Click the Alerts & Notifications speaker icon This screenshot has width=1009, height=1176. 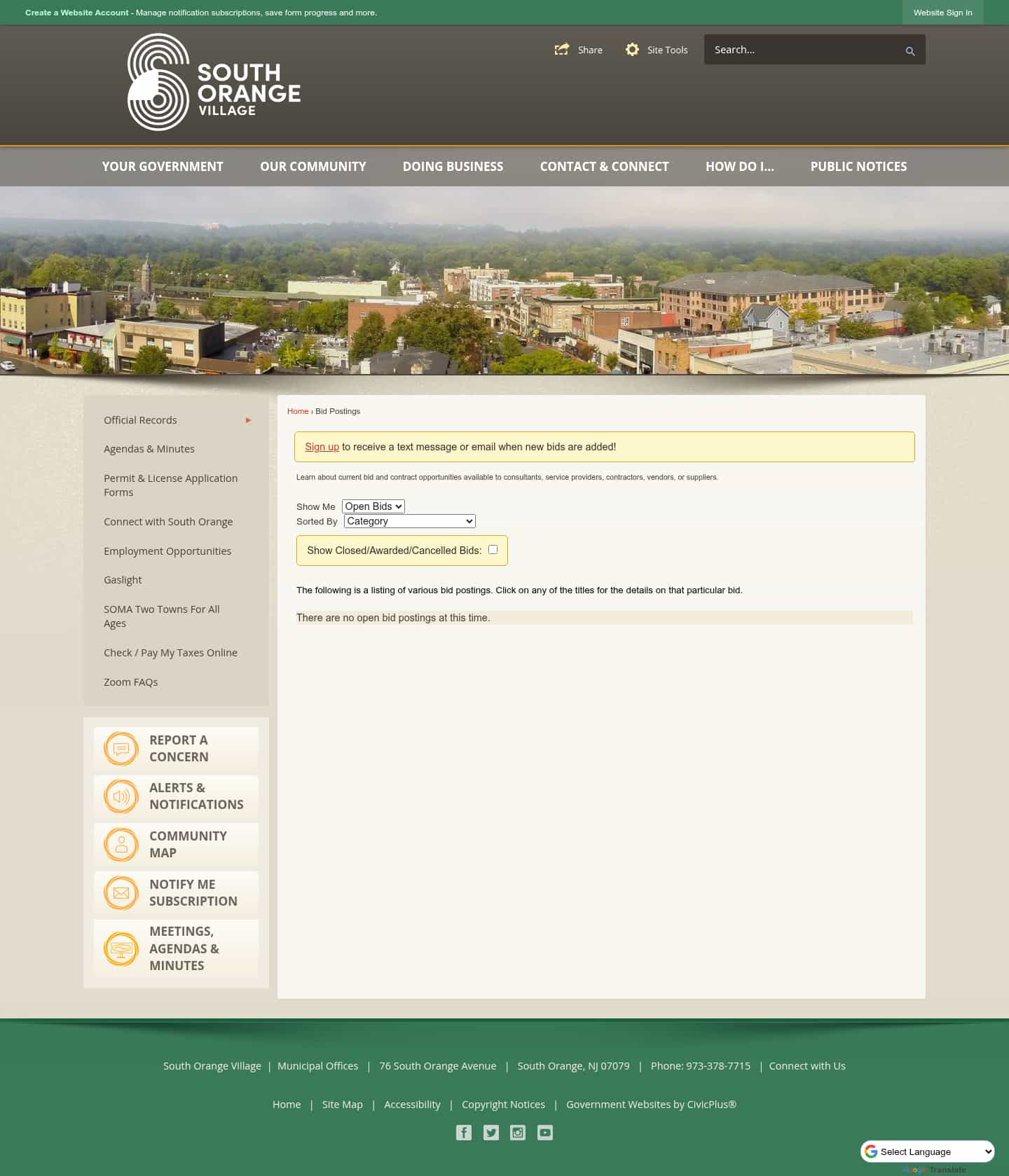[x=121, y=796]
